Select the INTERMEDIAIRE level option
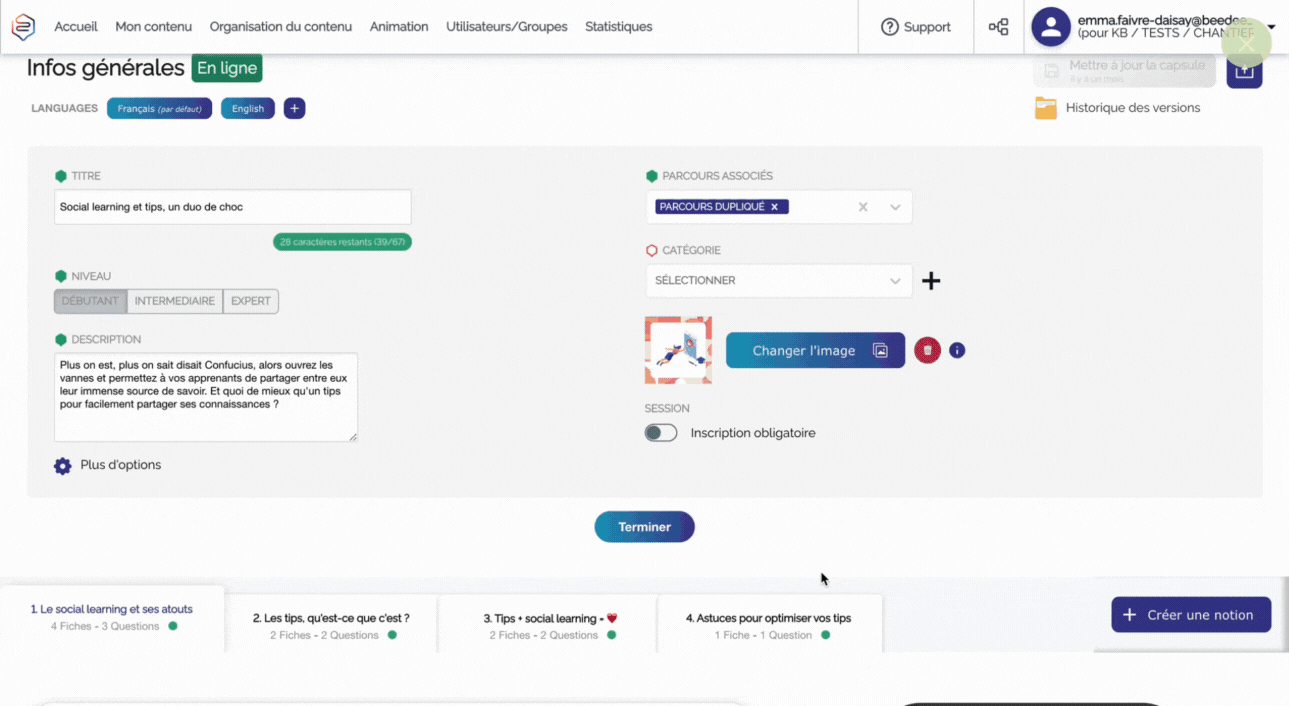Screen dimensions: 1289x706 pyautogui.click(x=175, y=301)
